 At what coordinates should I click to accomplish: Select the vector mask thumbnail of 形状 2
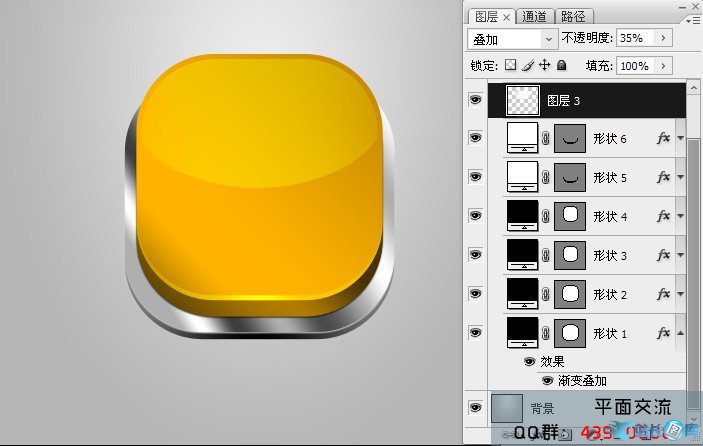(x=570, y=295)
